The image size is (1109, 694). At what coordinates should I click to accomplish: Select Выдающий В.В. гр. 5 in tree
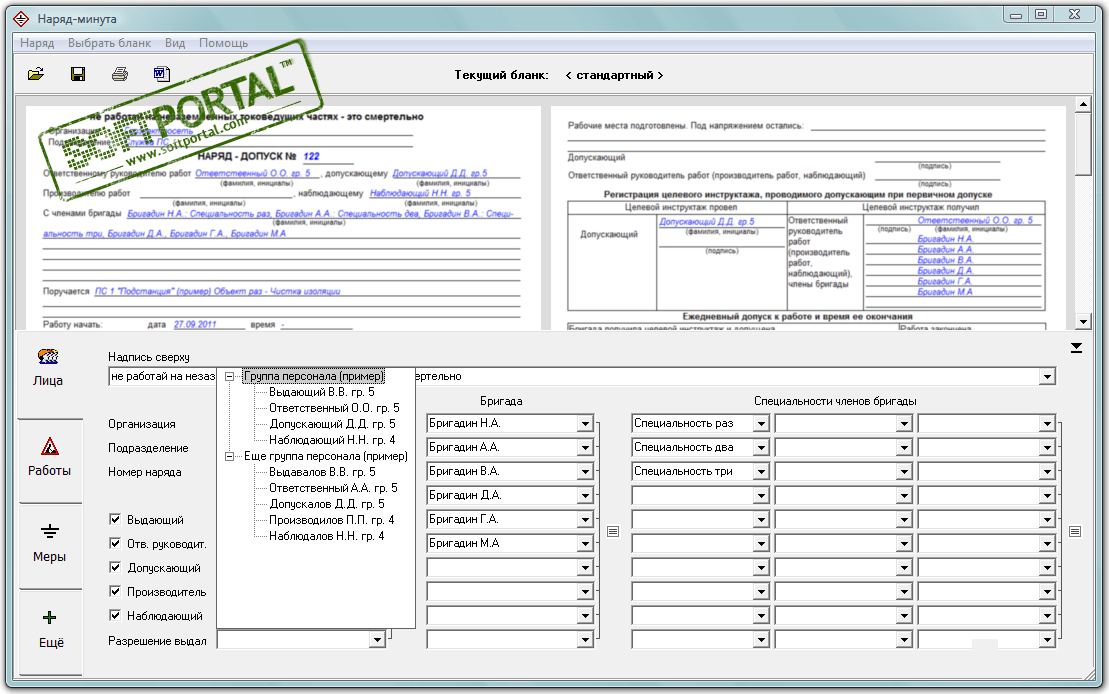(x=322, y=392)
